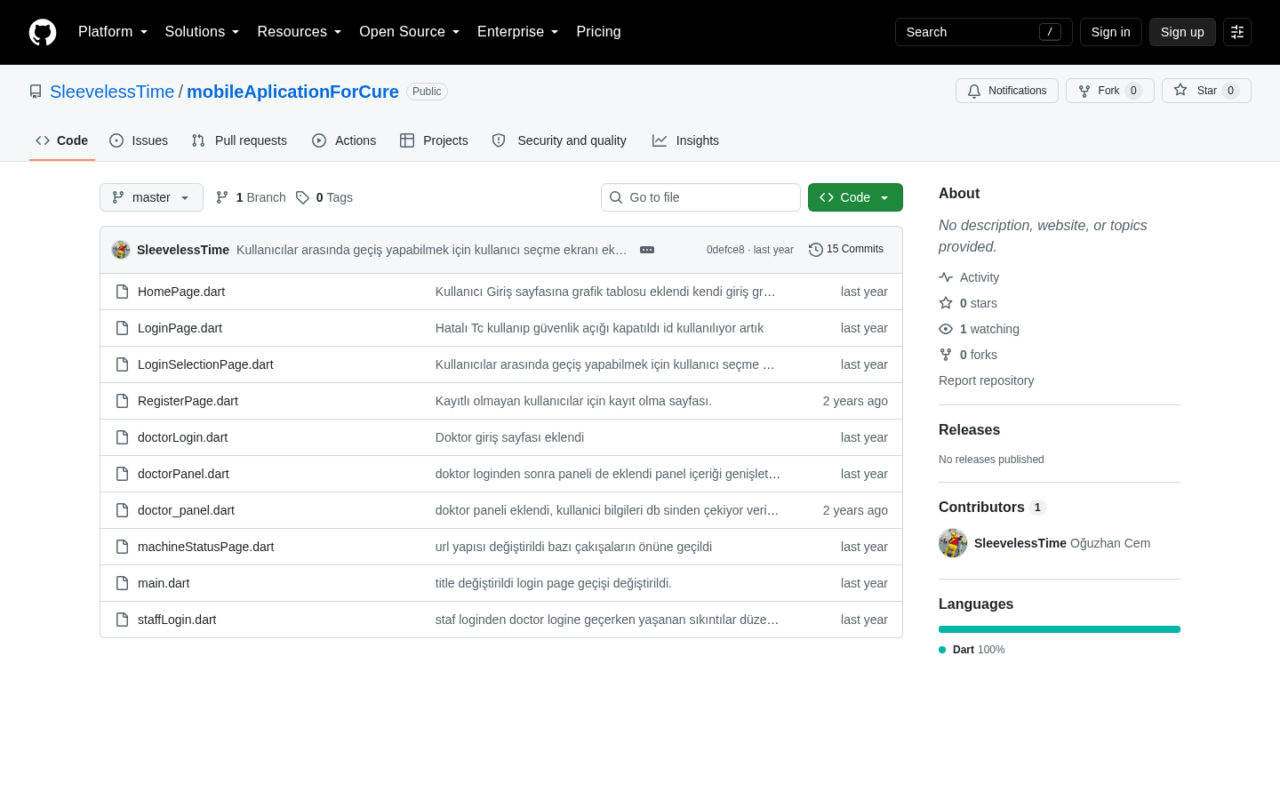Open mobileAplicationForCure repository link

tap(293, 92)
